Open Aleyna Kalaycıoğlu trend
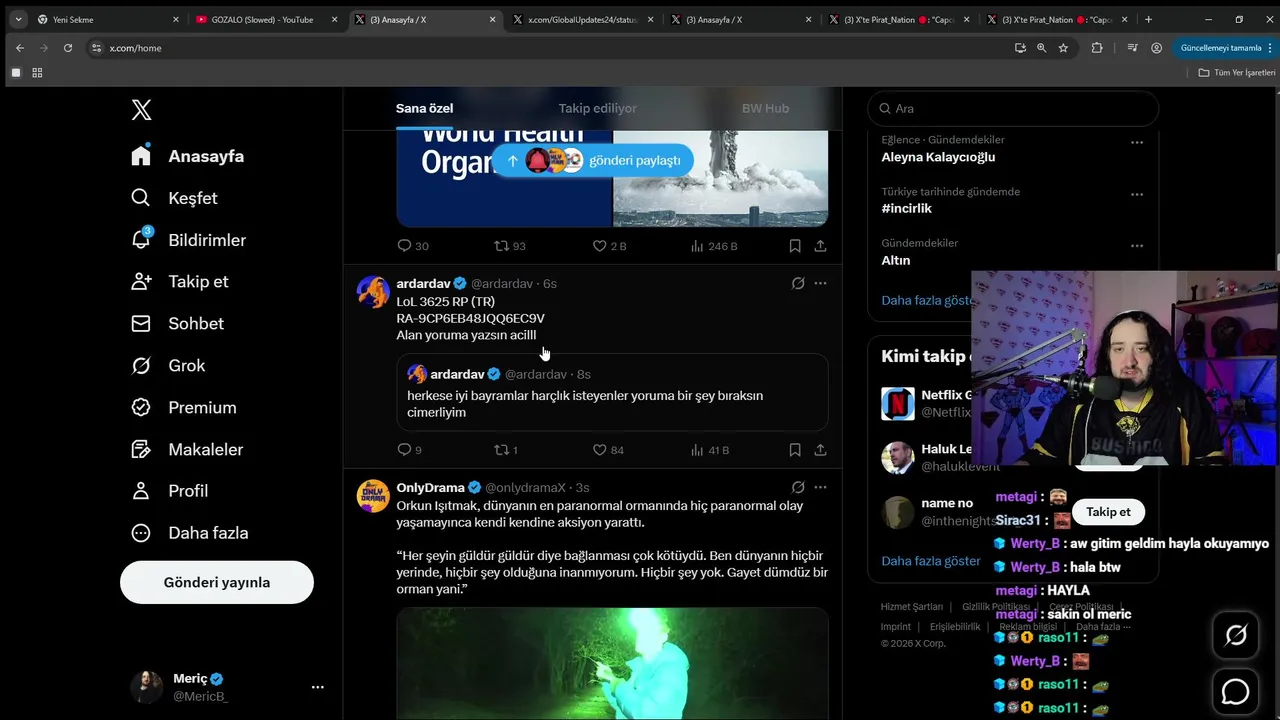This screenshot has width=1280, height=720. pyautogui.click(x=938, y=157)
